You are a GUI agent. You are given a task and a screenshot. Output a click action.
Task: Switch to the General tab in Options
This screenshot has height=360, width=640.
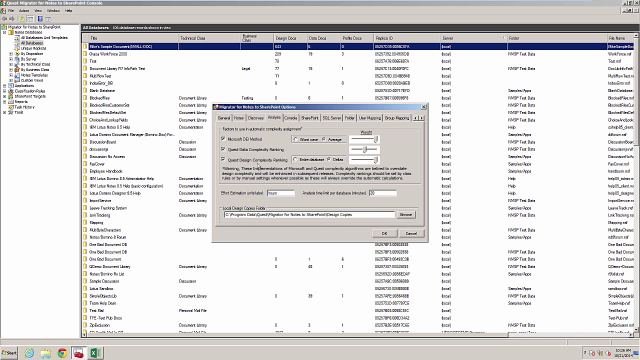click(x=224, y=118)
